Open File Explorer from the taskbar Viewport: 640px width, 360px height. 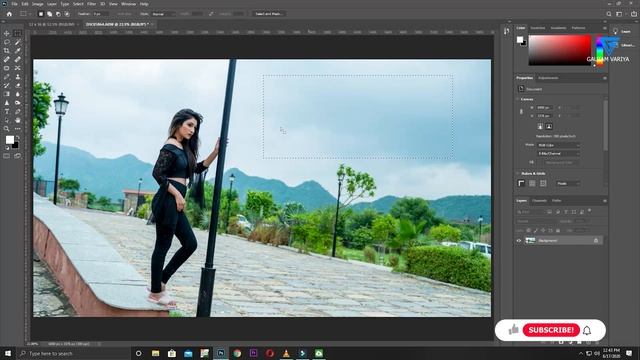tap(156, 353)
